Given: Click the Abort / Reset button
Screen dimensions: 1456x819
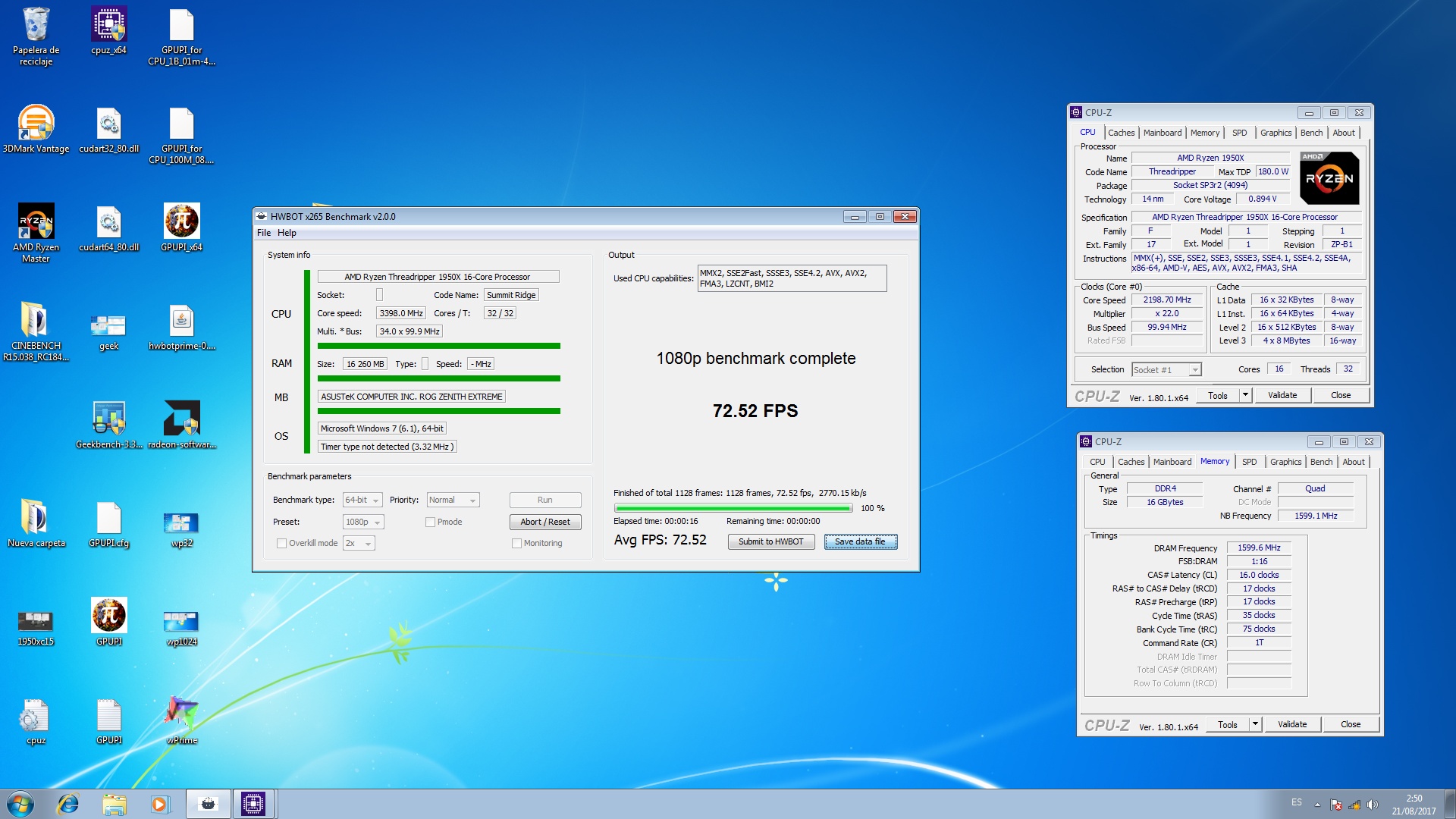Looking at the screenshot, I should (545, 522).
